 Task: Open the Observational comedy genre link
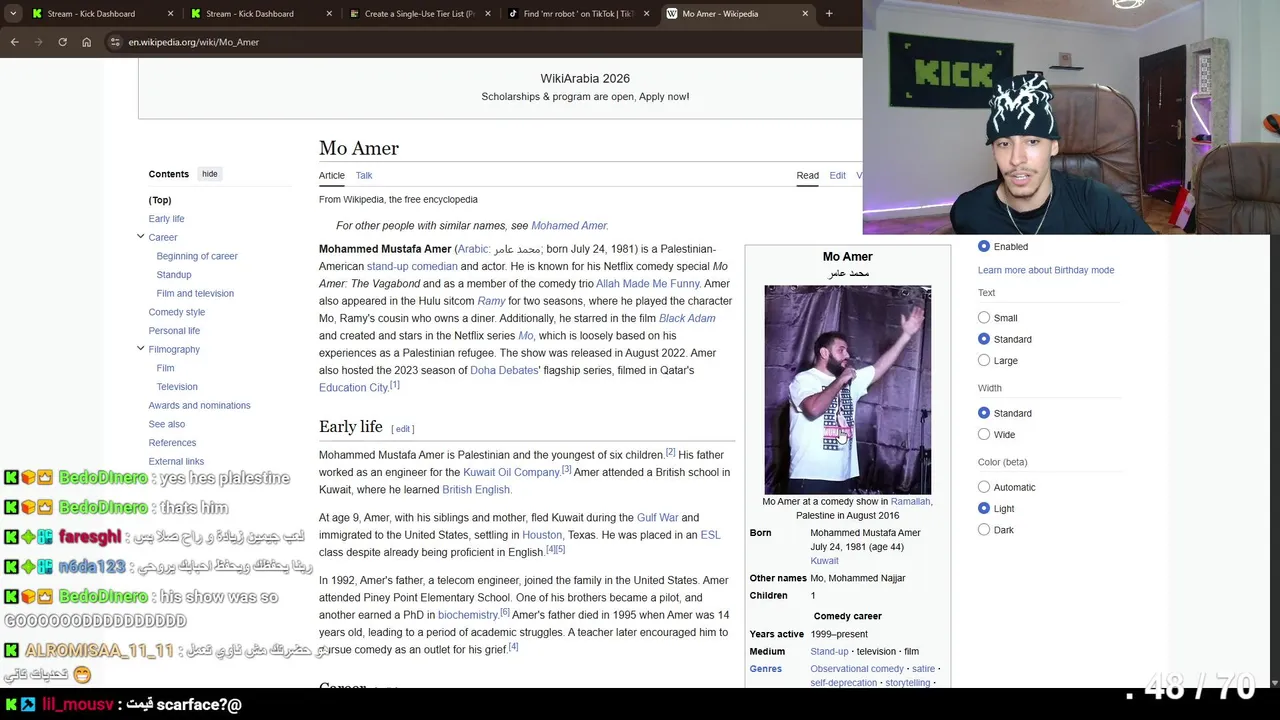[x=857, y=669]
